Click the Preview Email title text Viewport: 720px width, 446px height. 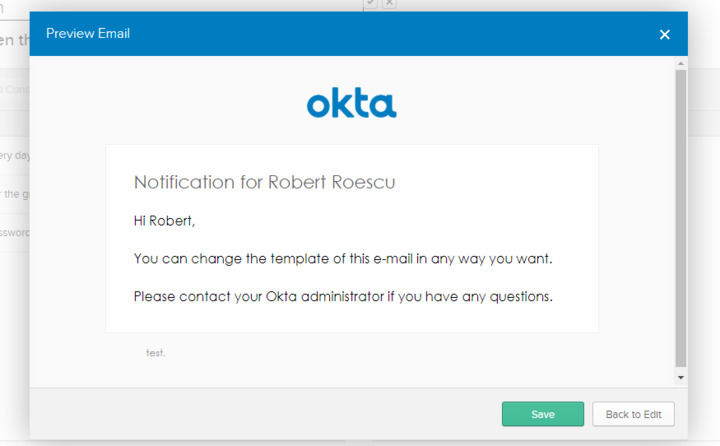88,34
